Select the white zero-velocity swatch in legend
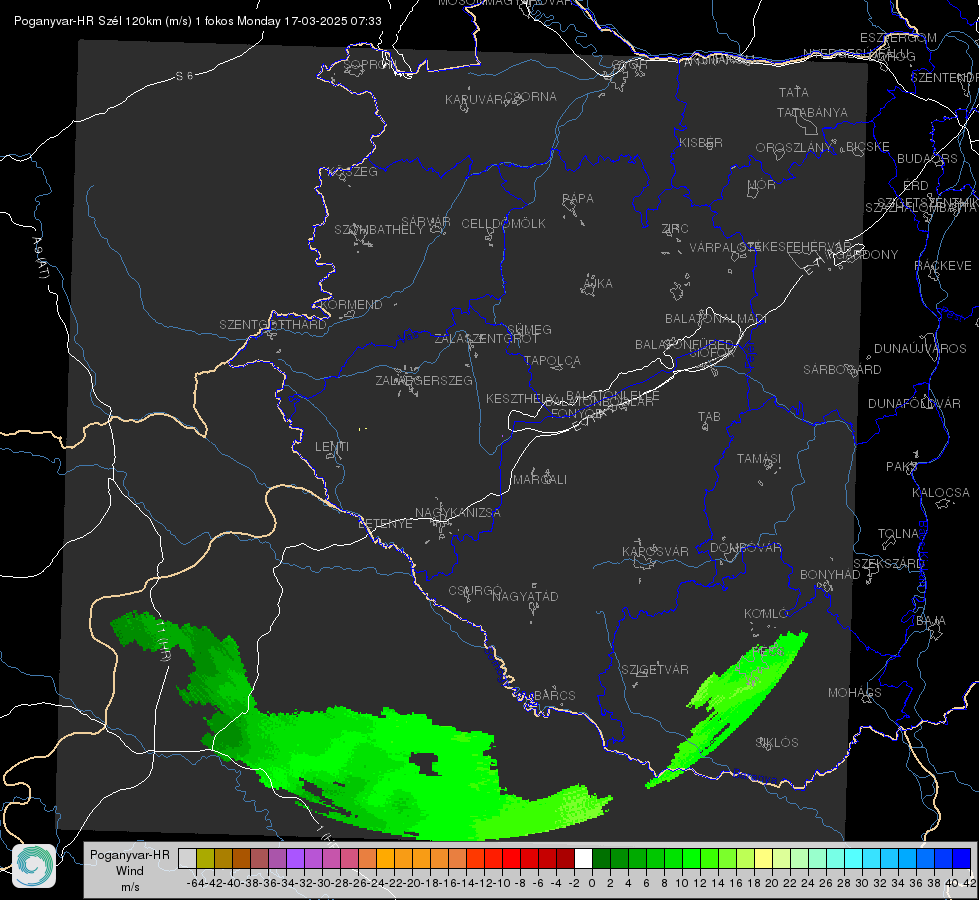Image resolution: width=979 pixels, height=900 pixels. (x=583, y=858)
